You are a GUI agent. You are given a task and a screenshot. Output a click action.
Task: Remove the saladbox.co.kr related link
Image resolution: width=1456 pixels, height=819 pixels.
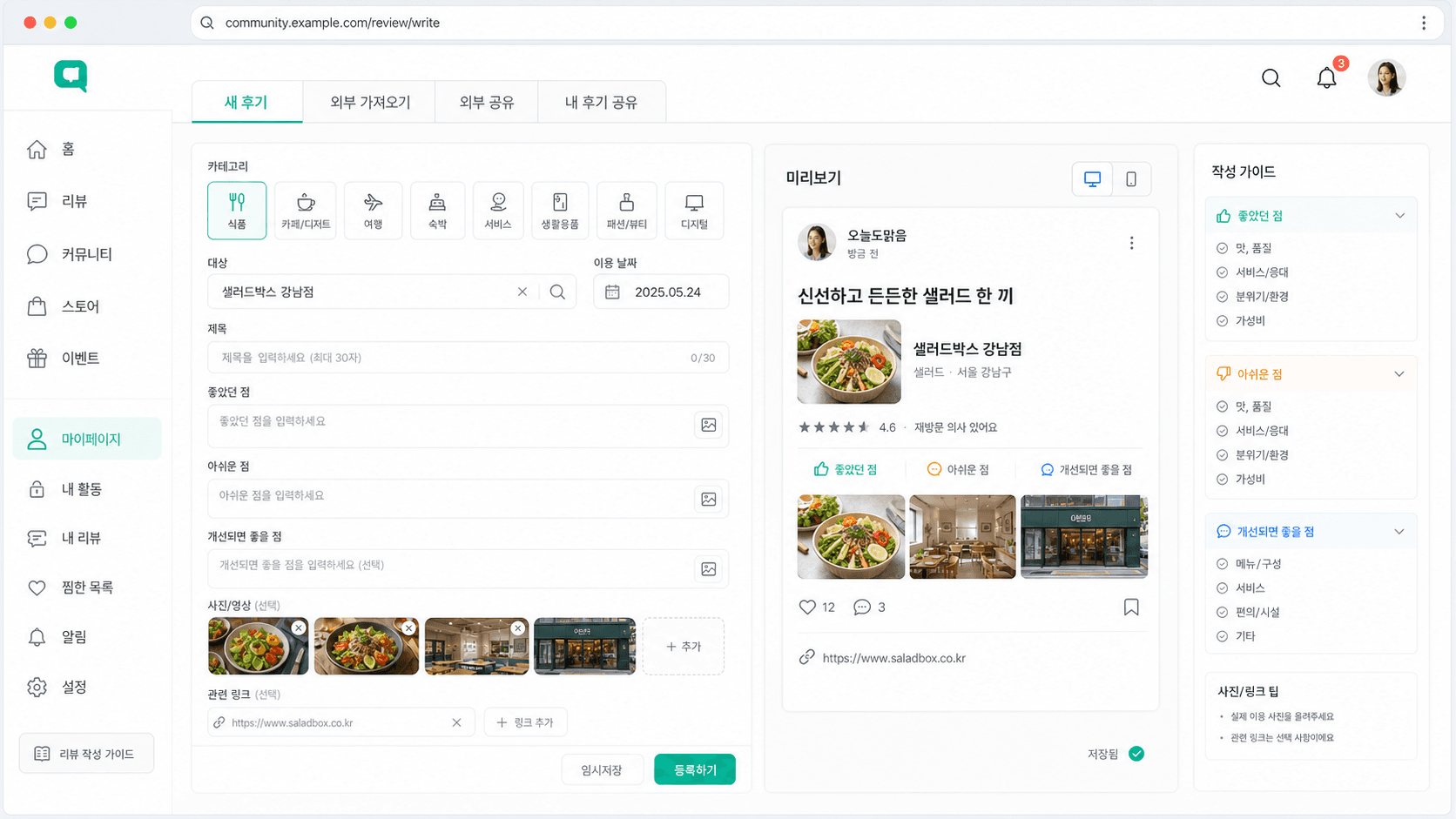(x=456, y=722)
